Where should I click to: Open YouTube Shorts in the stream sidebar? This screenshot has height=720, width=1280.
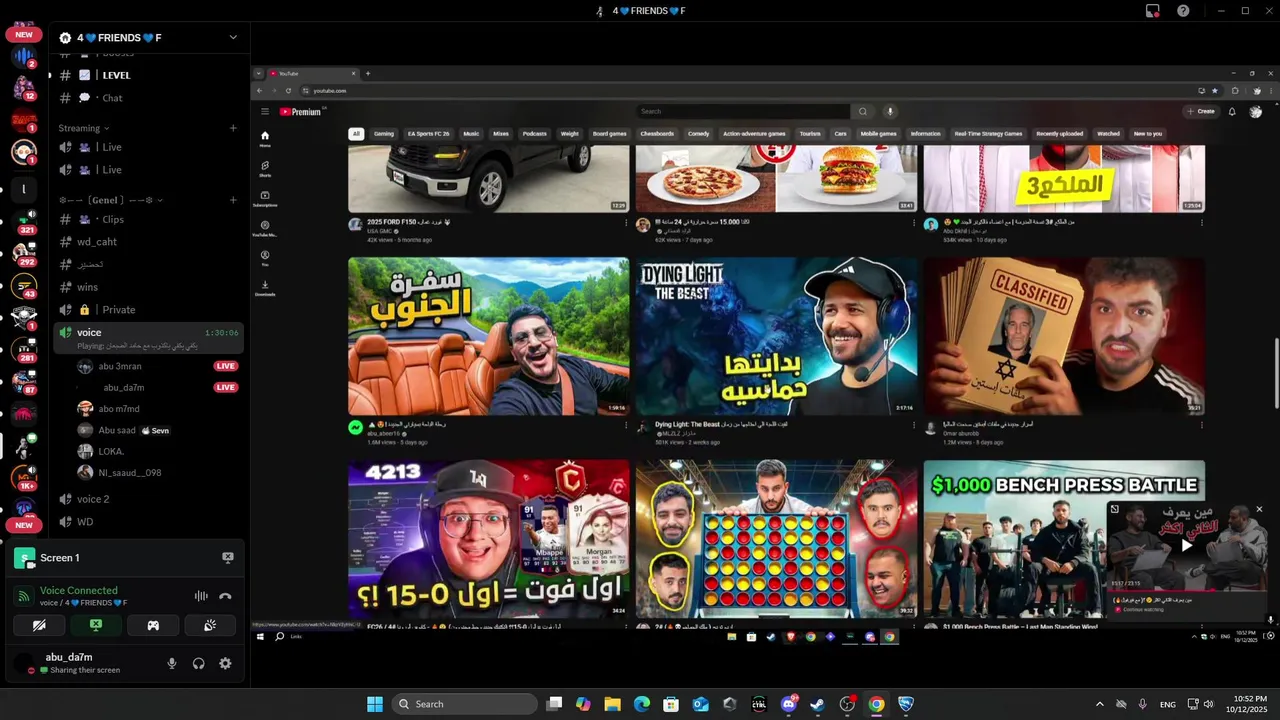click(265, 168)
